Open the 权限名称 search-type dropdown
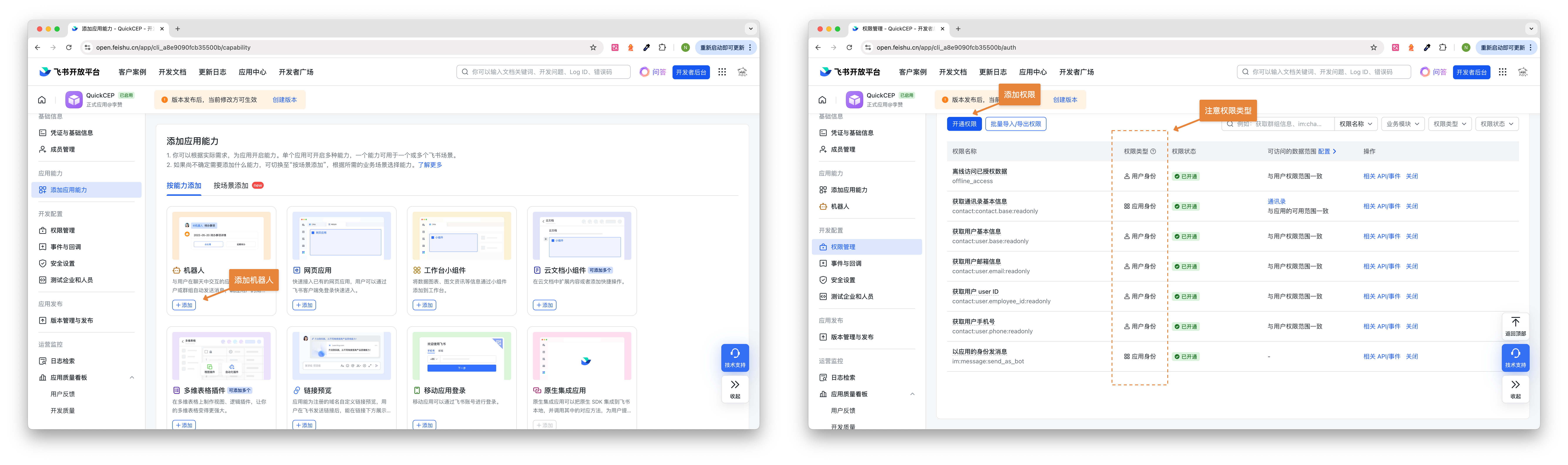1568x465 pixels. (x=1356, y=124)
